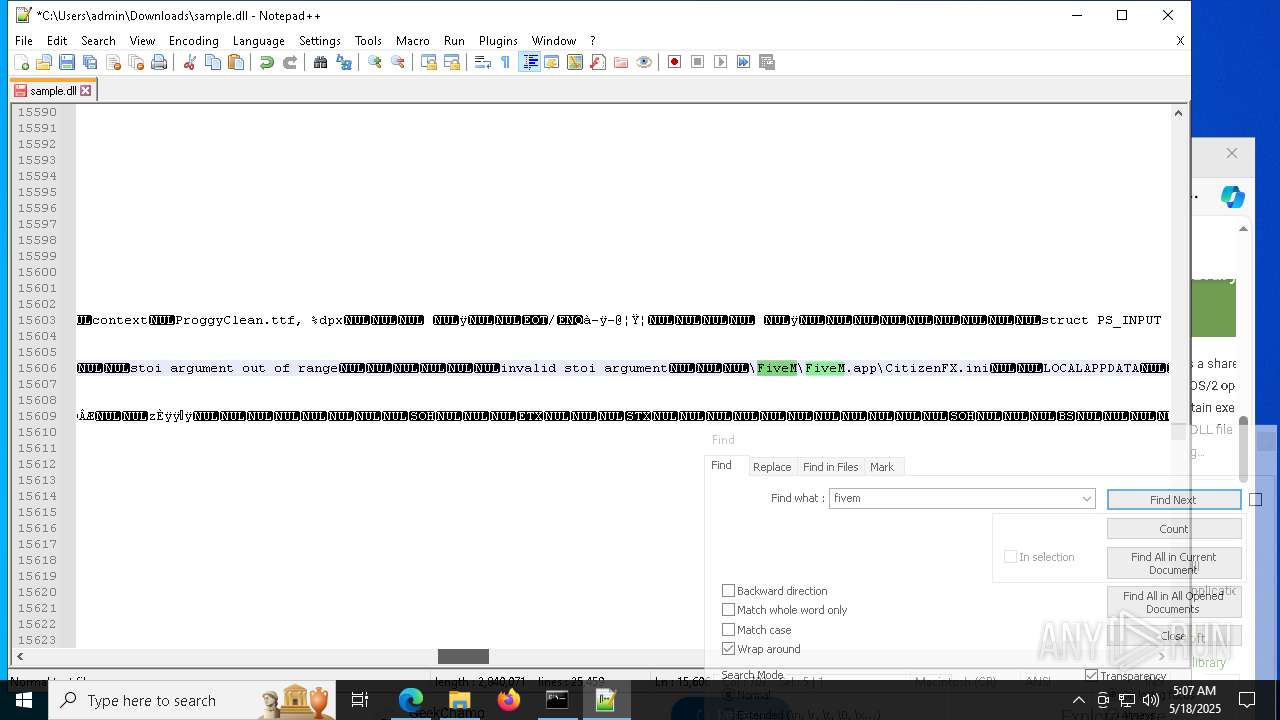Run macro multiple times icon

point(744,62)
